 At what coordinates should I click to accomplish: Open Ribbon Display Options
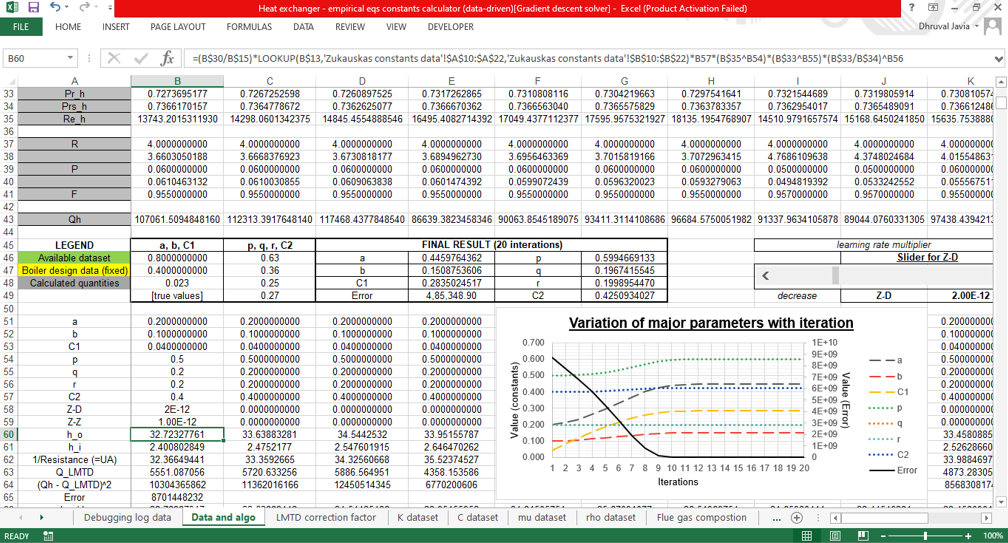(933, 8)
